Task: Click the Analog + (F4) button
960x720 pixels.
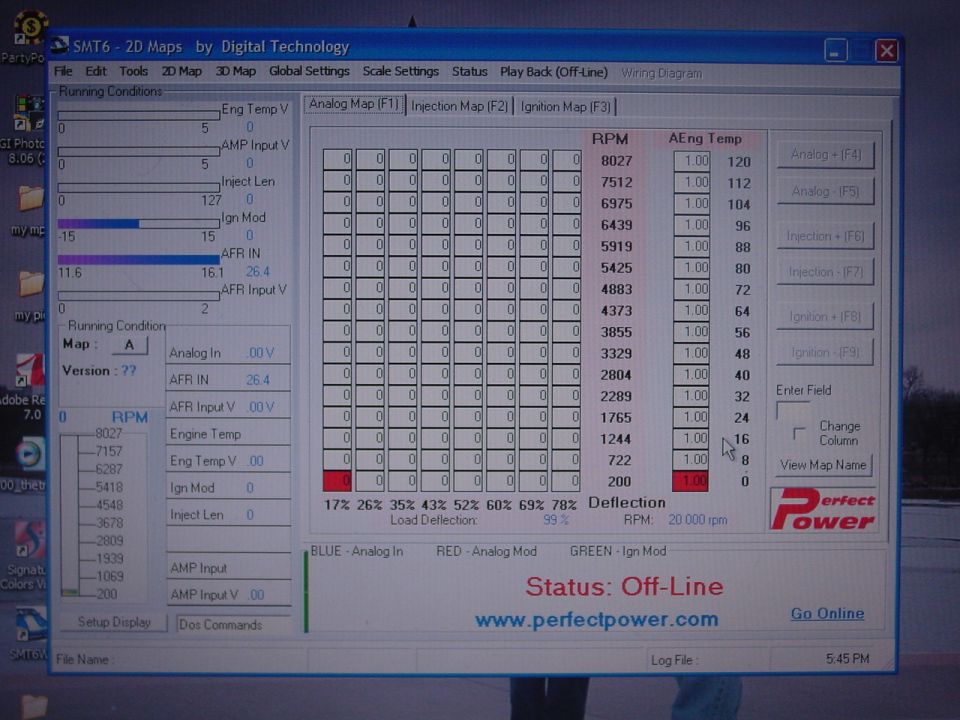Action: coord(825,154)
